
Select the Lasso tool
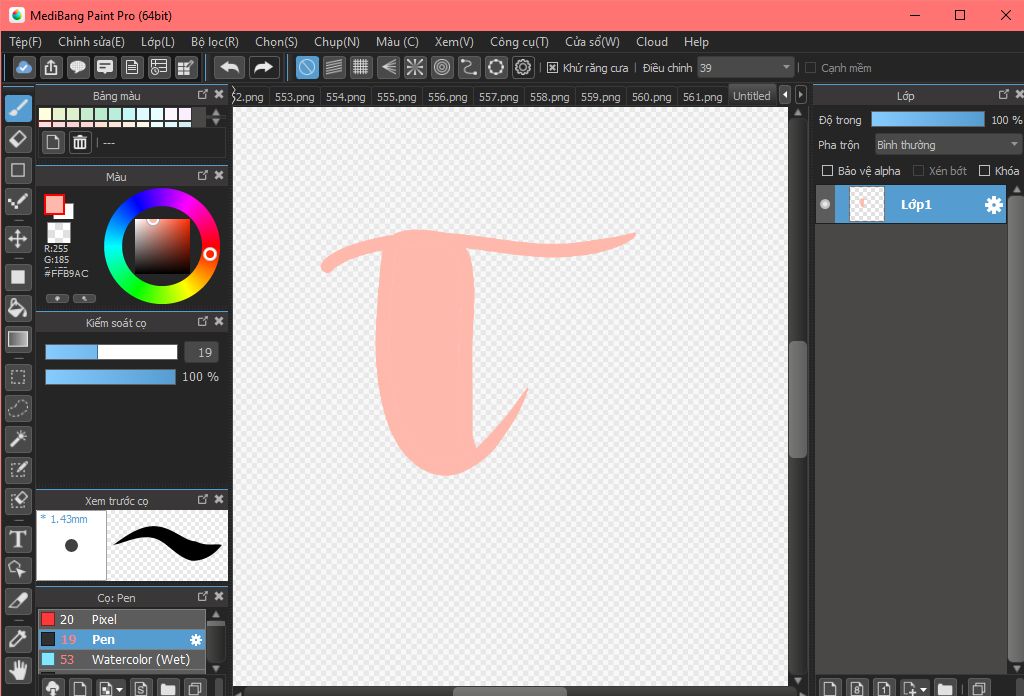pos(18,408)
